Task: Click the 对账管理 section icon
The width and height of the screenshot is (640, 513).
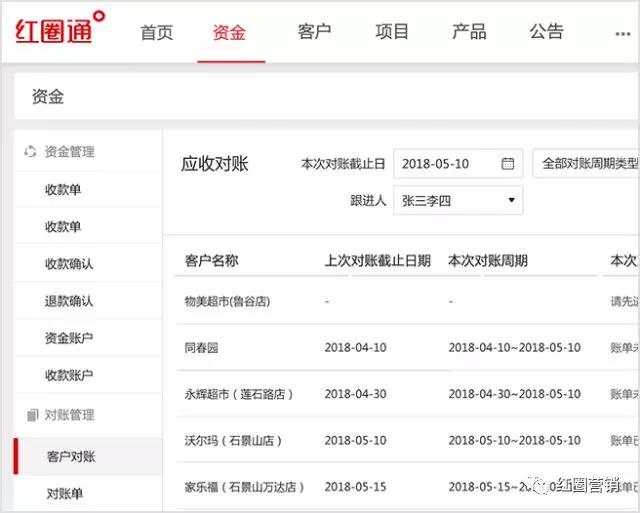Action: point(30,415)
